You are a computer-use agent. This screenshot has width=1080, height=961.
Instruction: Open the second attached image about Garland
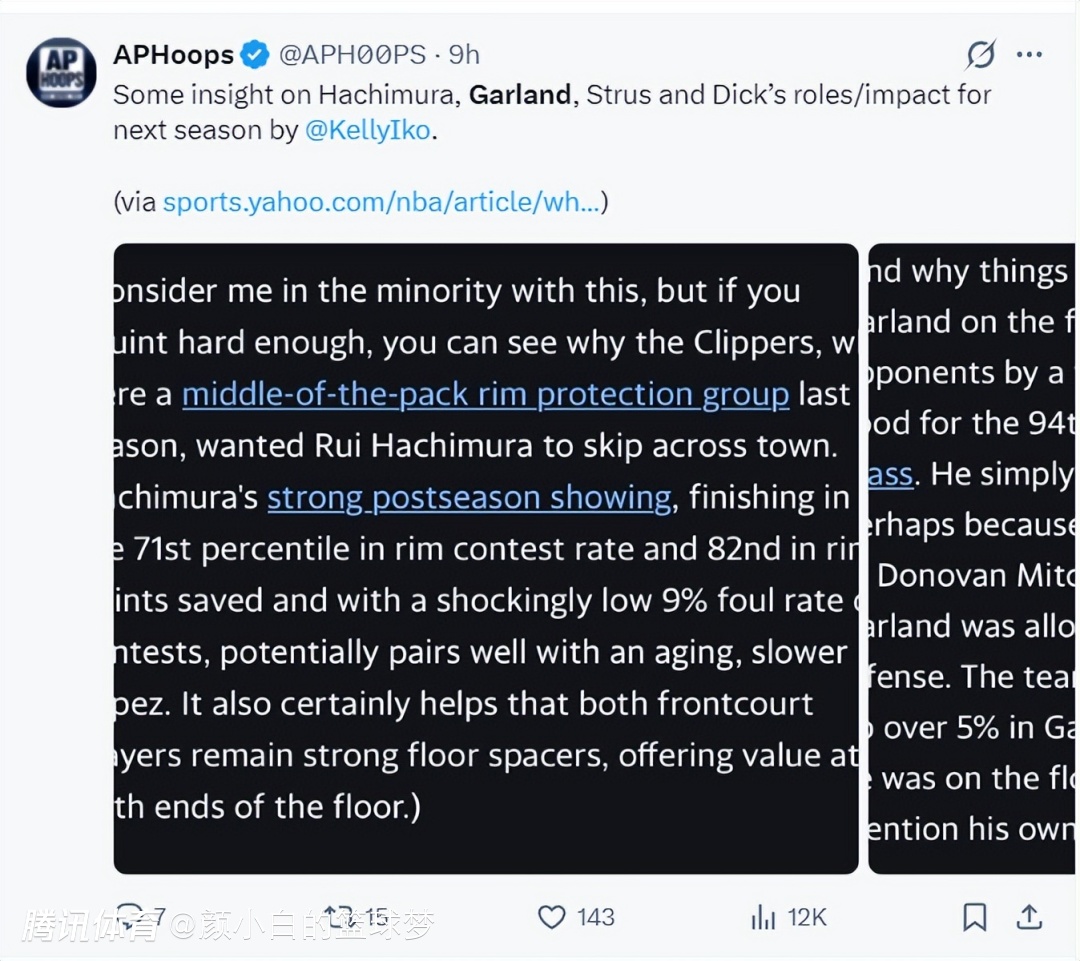pyautogui.click(x=971, y=558)
